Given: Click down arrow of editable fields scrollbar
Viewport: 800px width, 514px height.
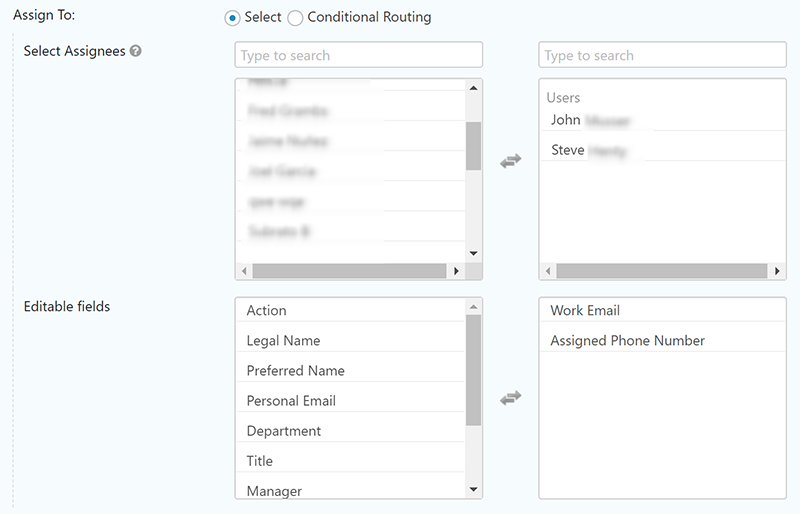Looking at the screenshot, I should [x=473, y=489].
